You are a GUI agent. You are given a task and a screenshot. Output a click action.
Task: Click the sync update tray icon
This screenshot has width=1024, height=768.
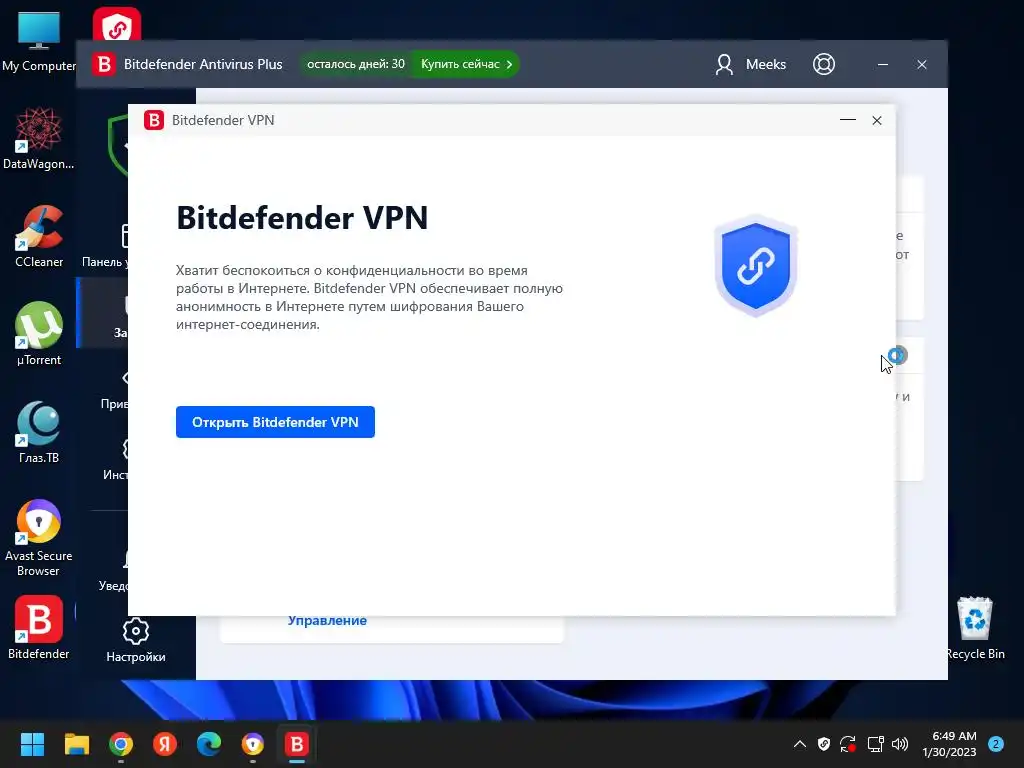coord(848,744)
